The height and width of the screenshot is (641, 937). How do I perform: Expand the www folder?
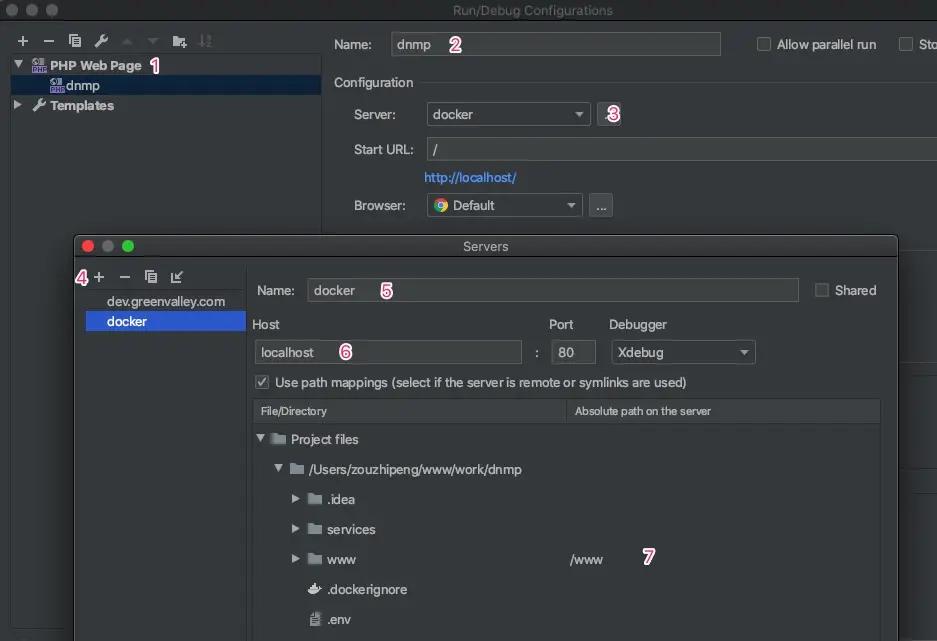tap(295, 559)
